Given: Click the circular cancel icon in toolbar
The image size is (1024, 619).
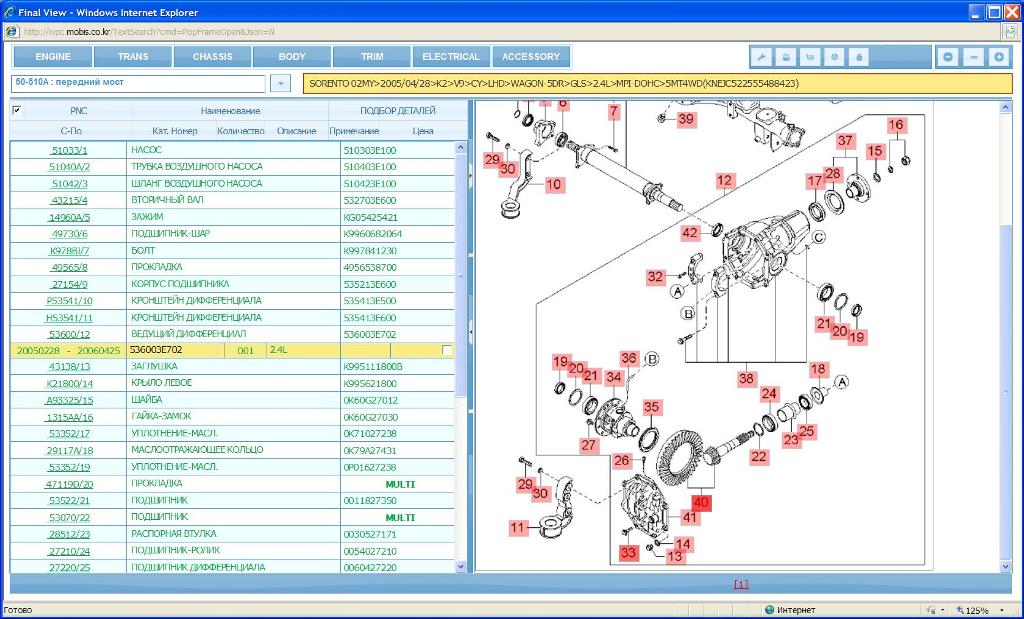Looking at the screenshot, I should point(834,57).
